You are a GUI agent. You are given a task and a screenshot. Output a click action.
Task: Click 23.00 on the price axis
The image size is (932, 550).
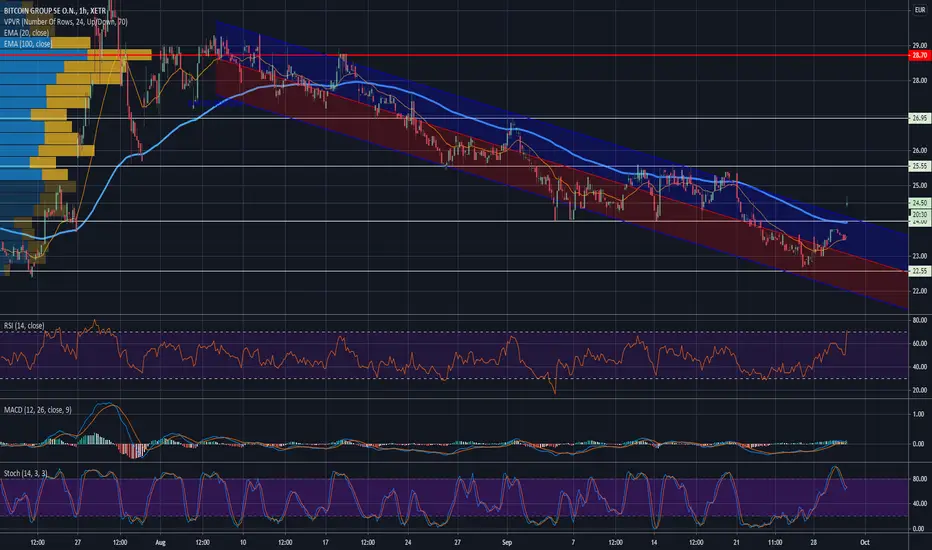tap(920, 256)
